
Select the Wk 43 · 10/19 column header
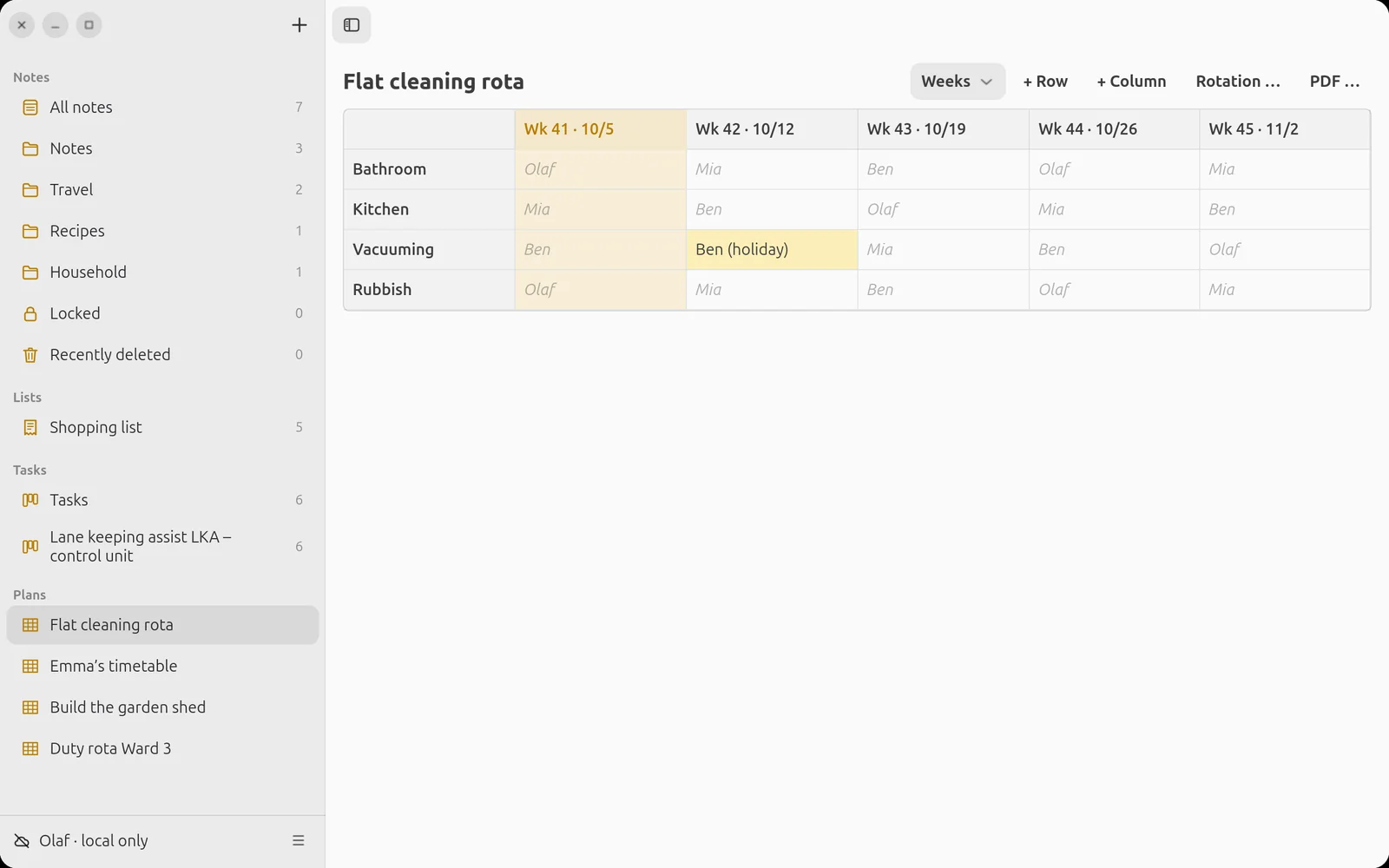(x=944, y=129)
